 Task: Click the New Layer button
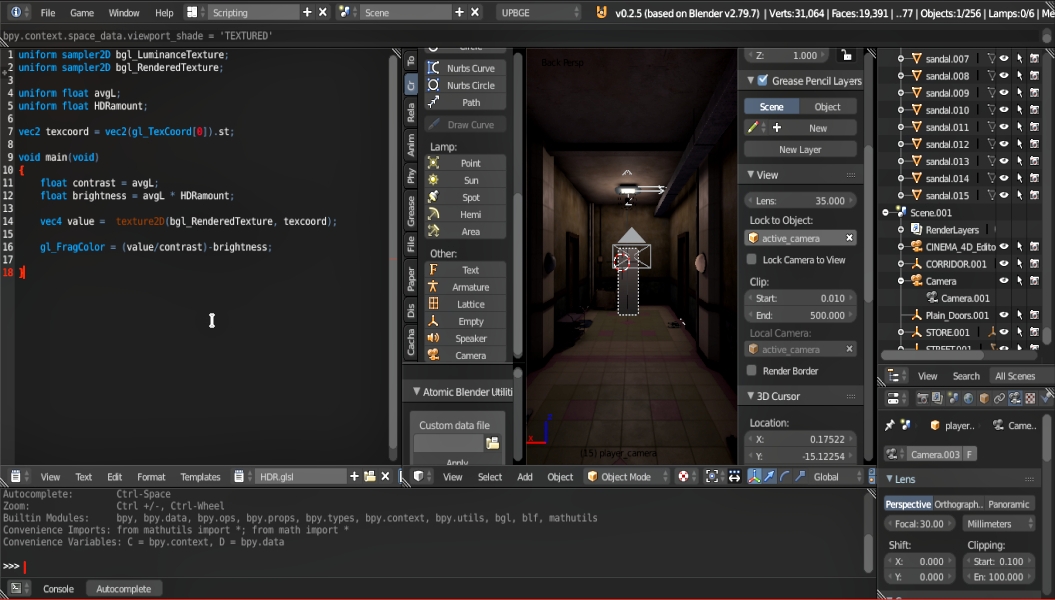tap(800, 150)
